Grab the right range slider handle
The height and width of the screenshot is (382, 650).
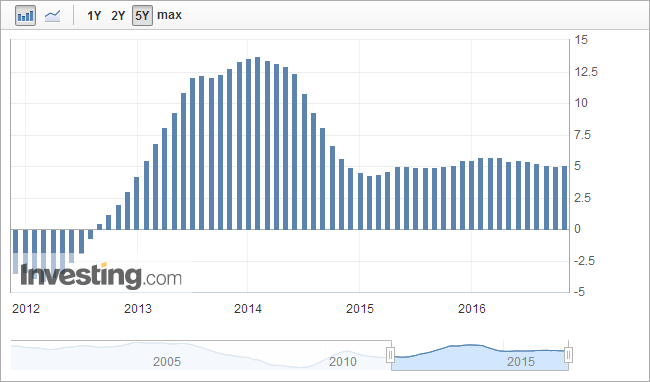tap(569, 355)
